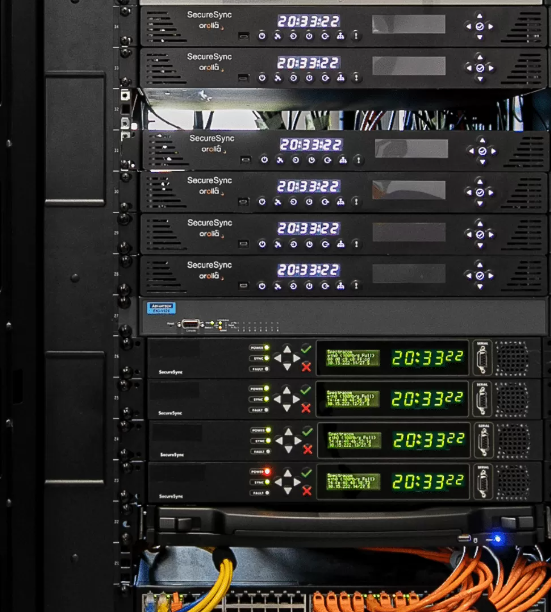This screenshot has height=612, width=551.
Task: Click the up arrow on the topmost Orolia keypad
Action: click(480, 16)
